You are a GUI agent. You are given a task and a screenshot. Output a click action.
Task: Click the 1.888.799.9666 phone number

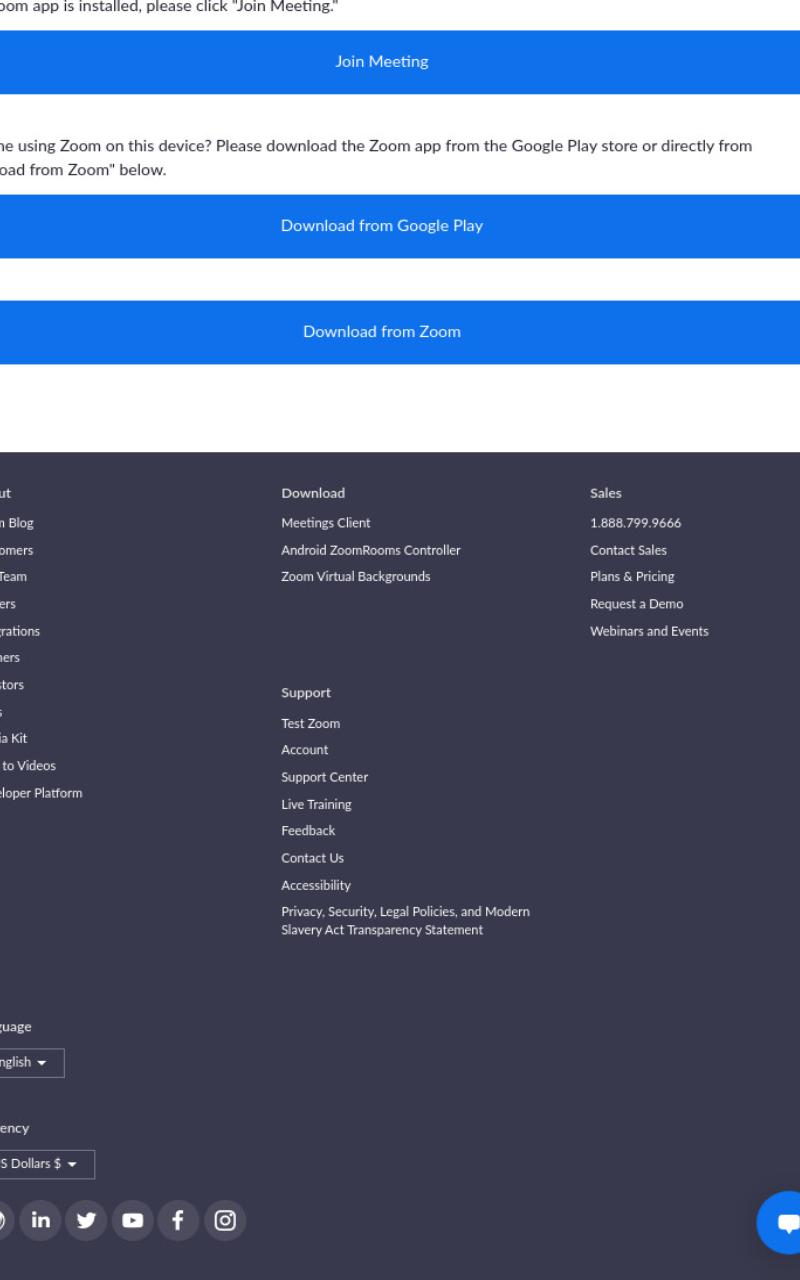pyautogui.click(x=636, y=523)
